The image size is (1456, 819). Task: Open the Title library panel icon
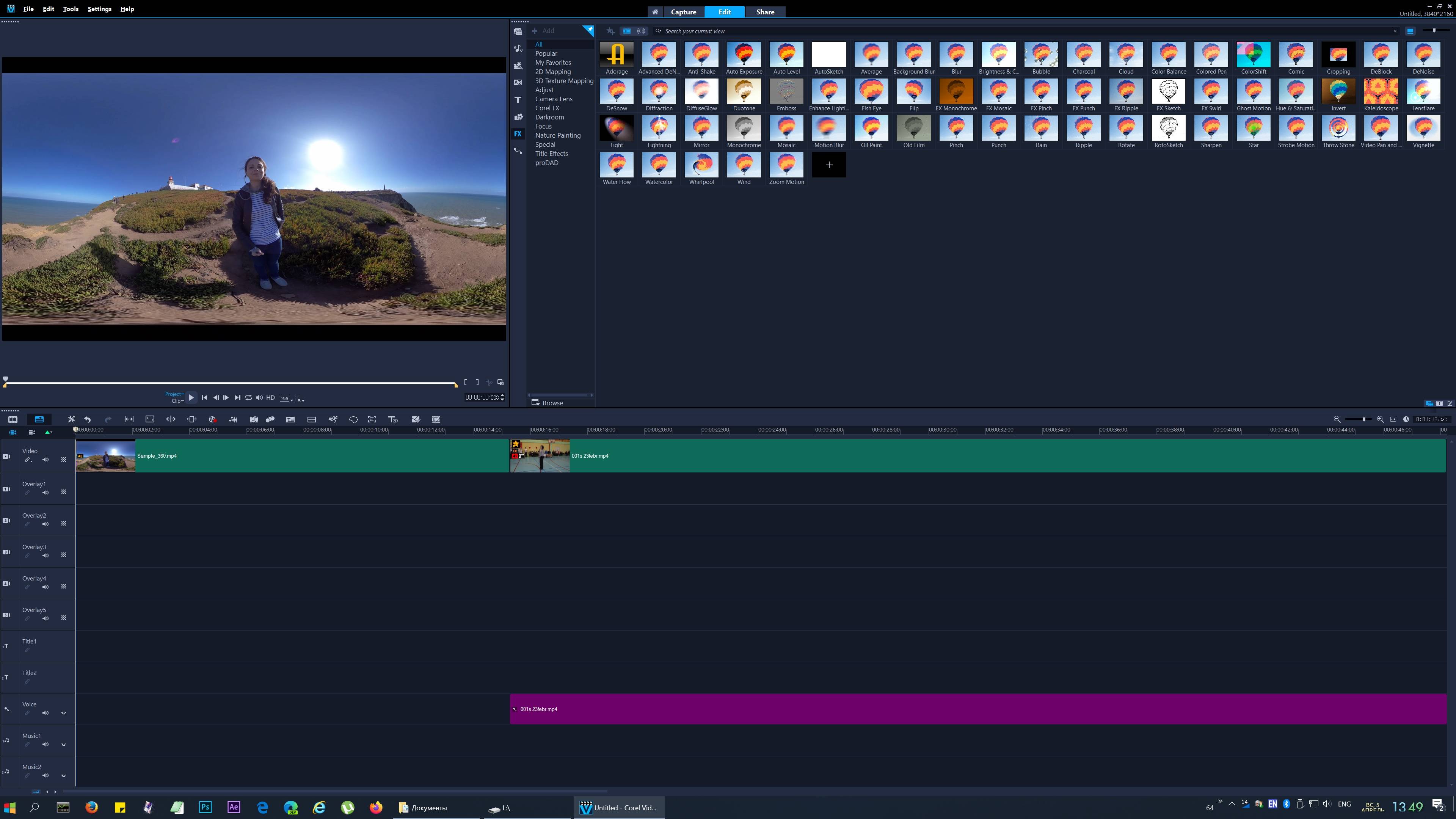517,100
